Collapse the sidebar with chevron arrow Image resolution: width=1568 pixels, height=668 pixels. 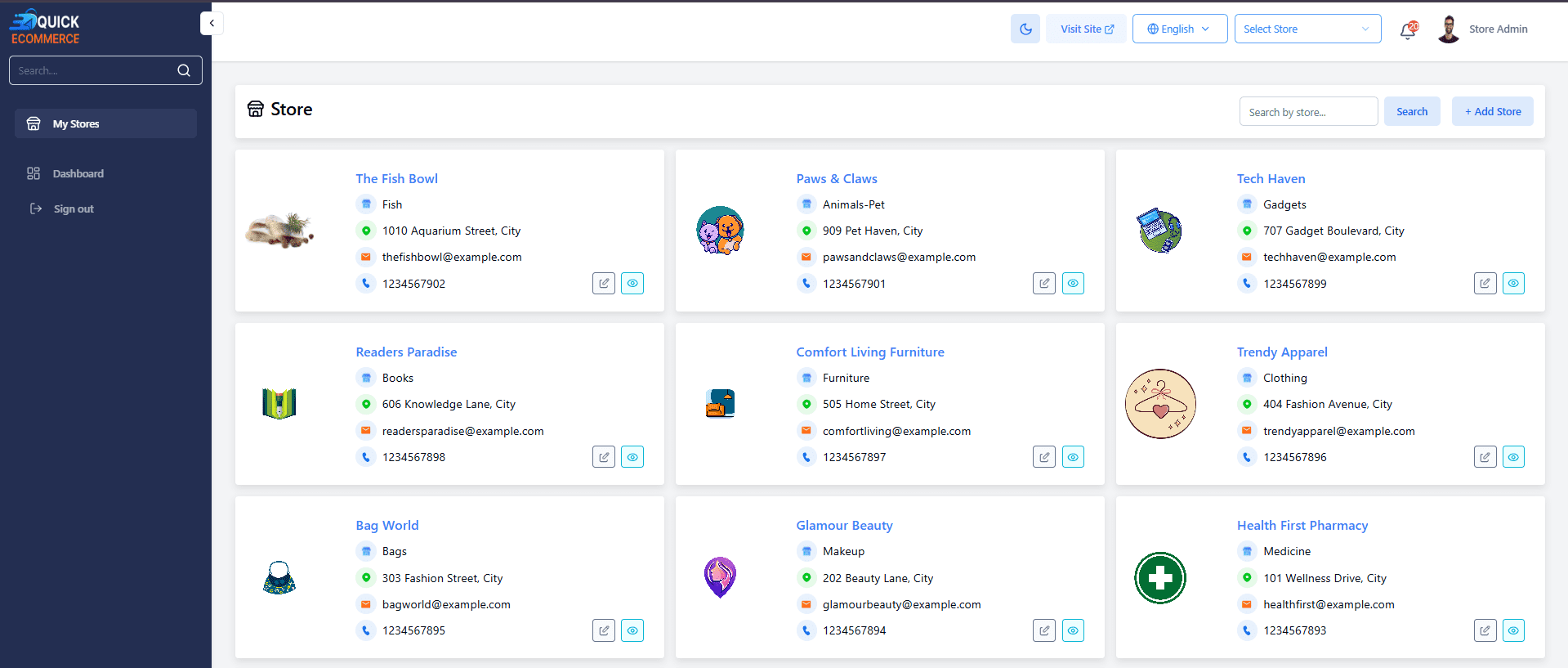click(212, 23)
